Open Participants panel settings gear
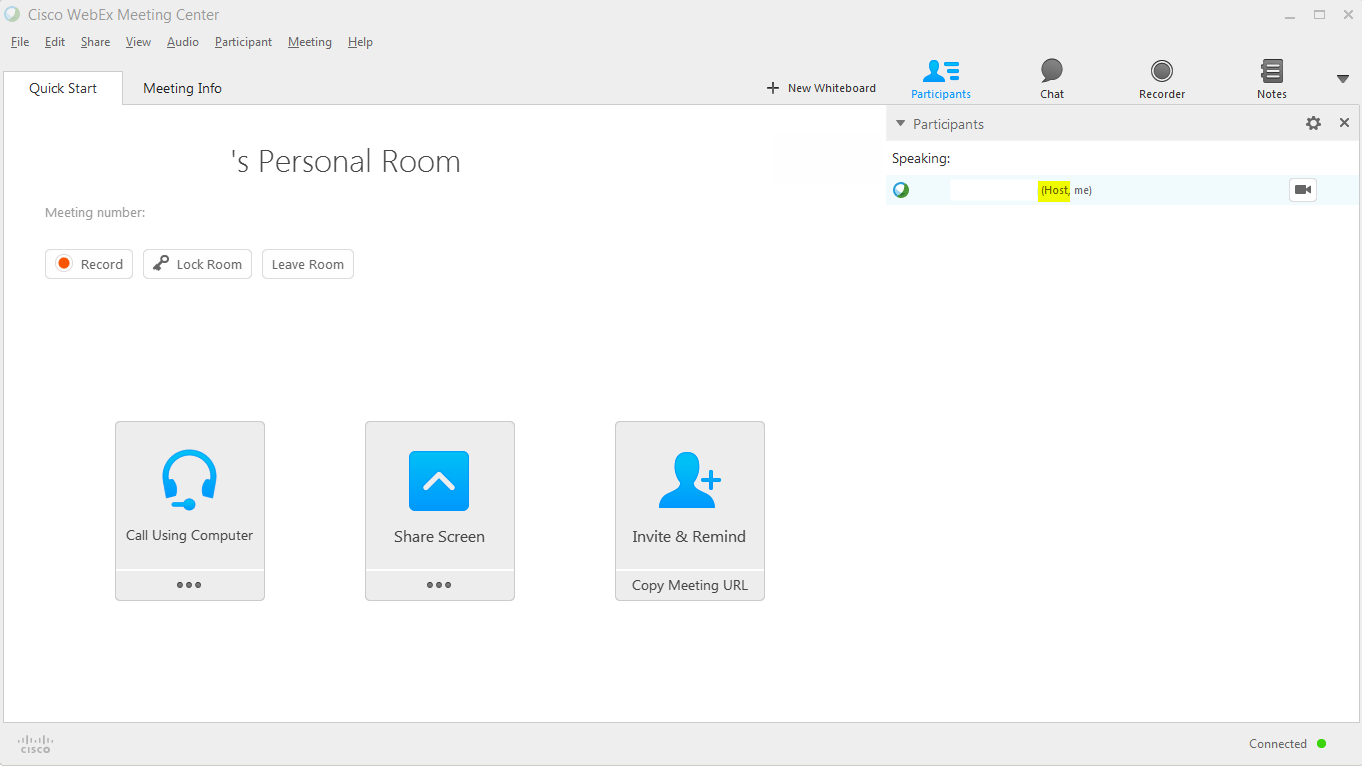Viewport: 1362px width, 766px height. click(1314, 123)
